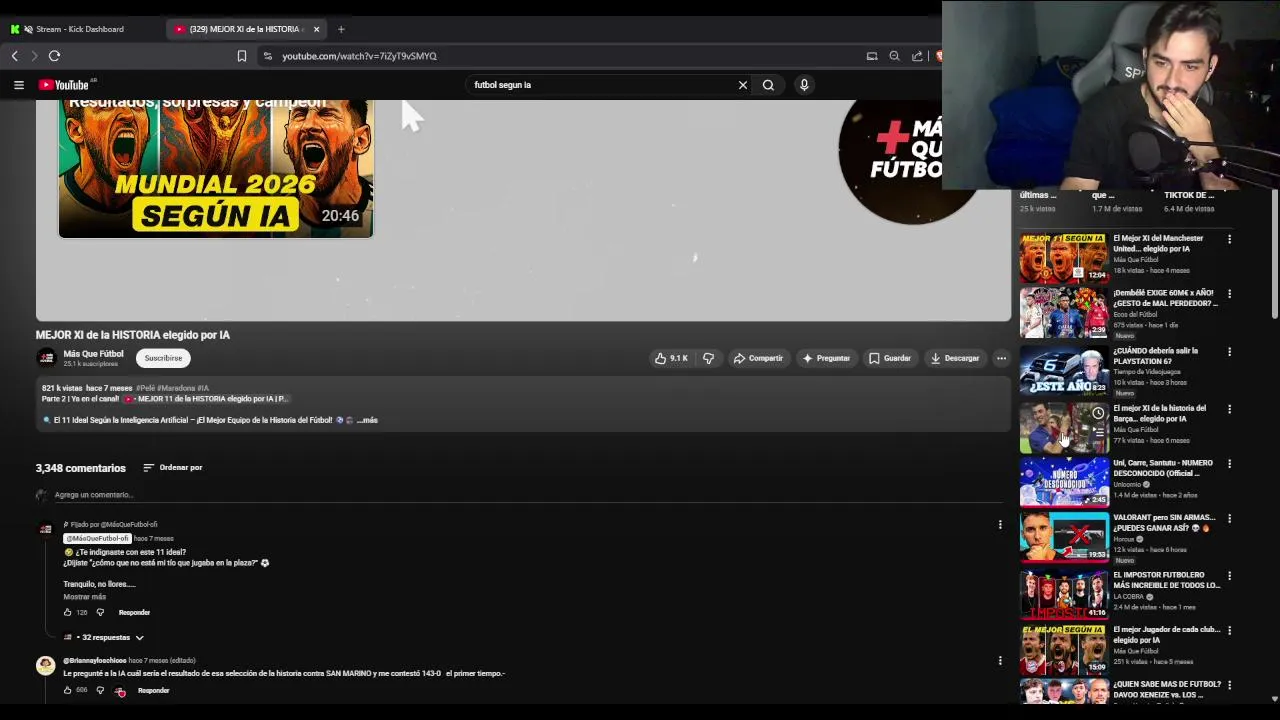
Task: Open the MUNDIAL 2026 SEGÚN IA end-screen video
Action: click(x=216, y=168)
